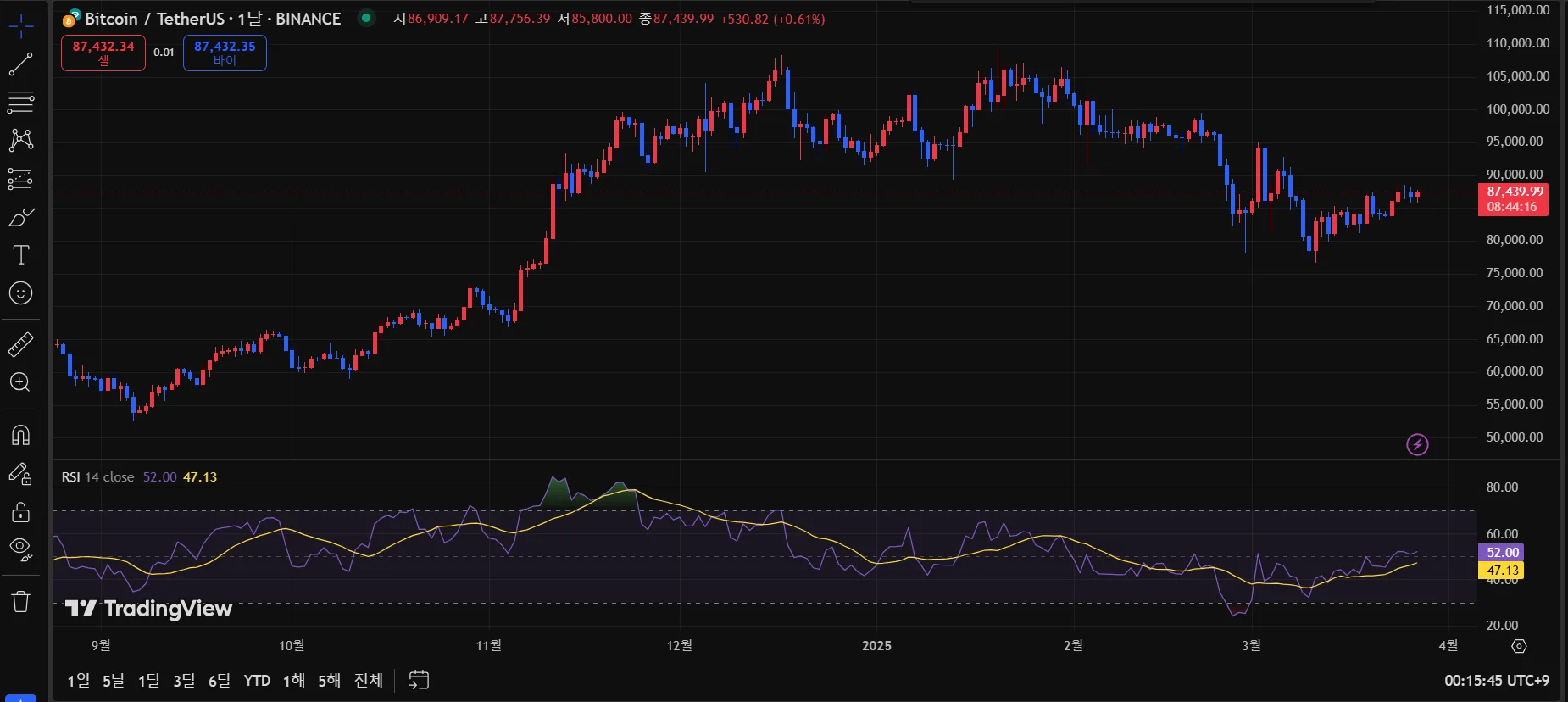Click the low price value 85,800.00
The height and width of the screenshot is (702, 1568).
pyautogui.click(x=602, y=19)
